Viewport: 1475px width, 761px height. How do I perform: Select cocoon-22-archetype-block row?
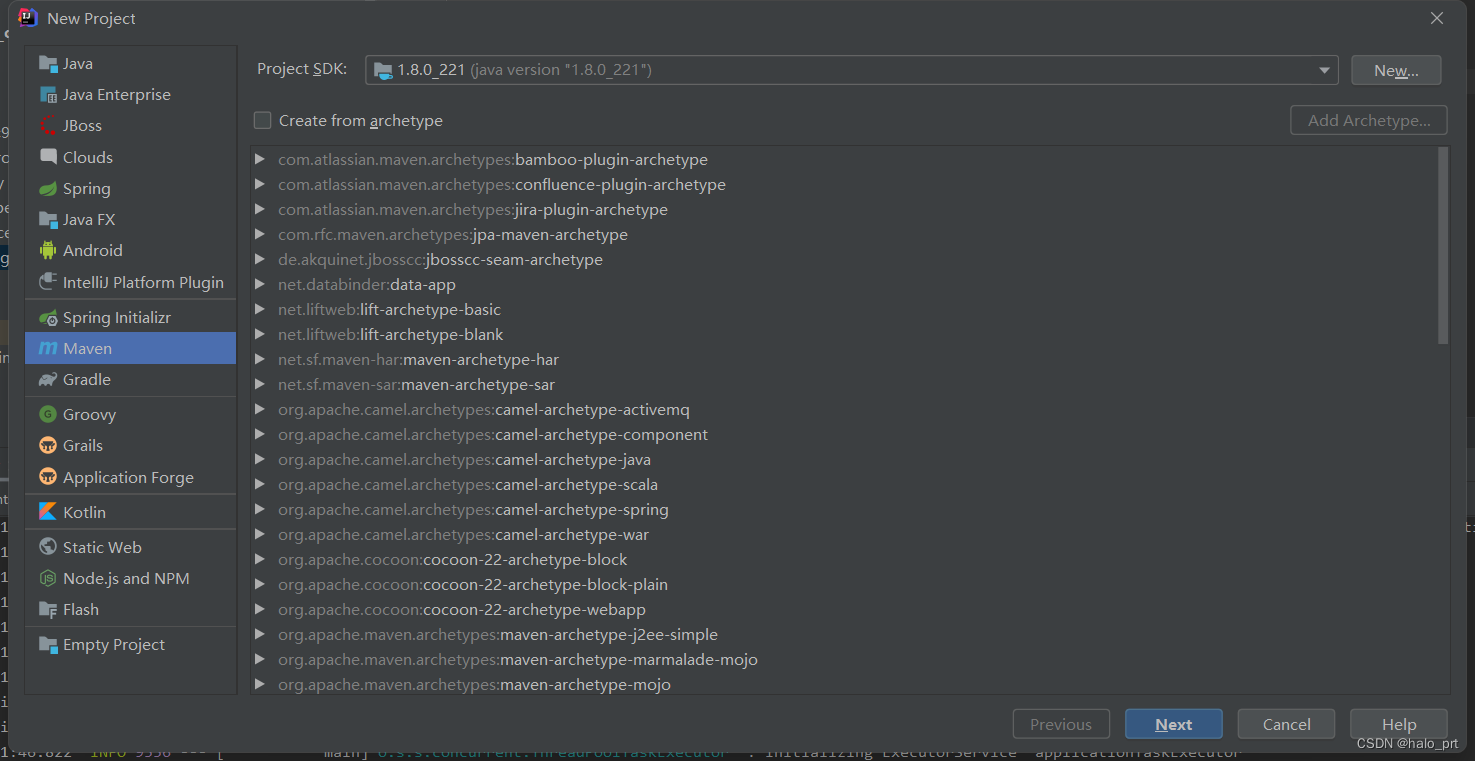tap(844, 560)
